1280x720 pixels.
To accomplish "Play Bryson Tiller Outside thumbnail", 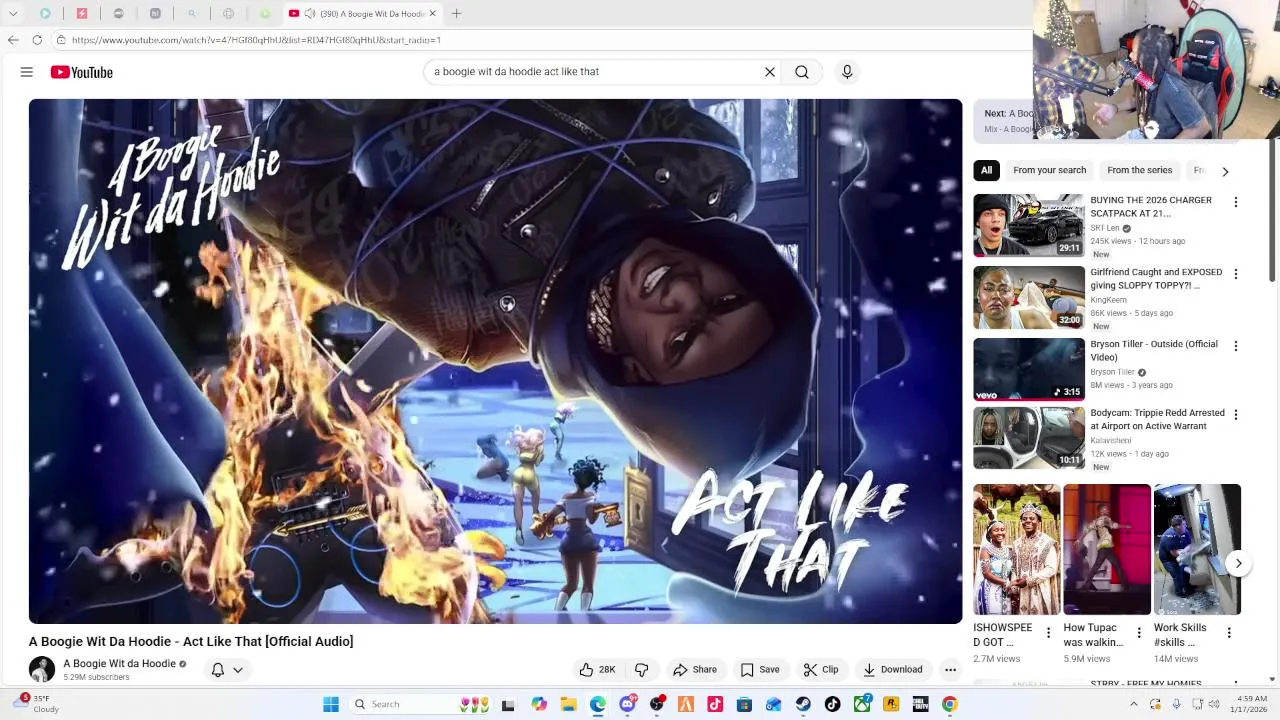I will [1029, 369].
